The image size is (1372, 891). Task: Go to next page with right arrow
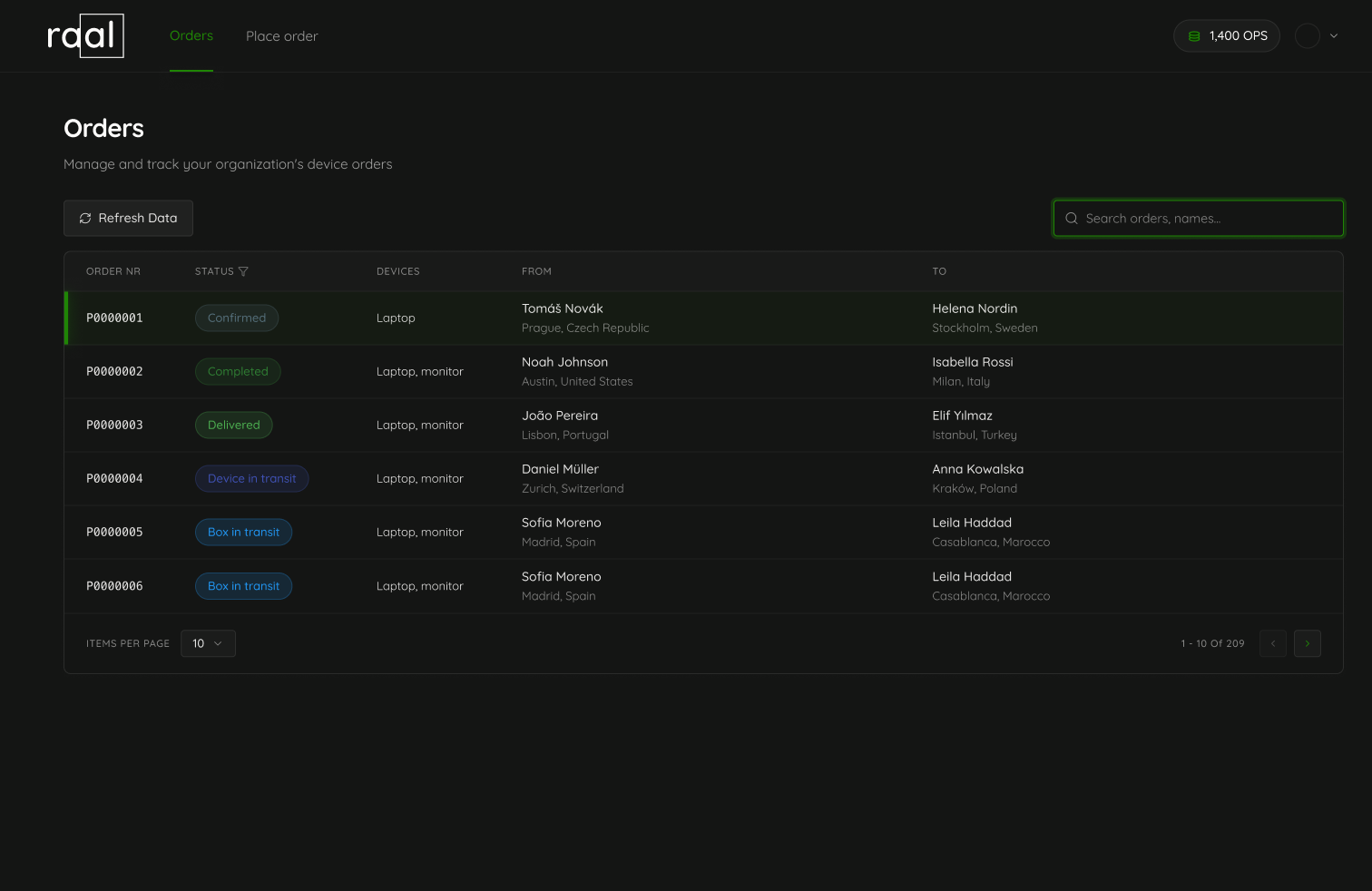1307,643
